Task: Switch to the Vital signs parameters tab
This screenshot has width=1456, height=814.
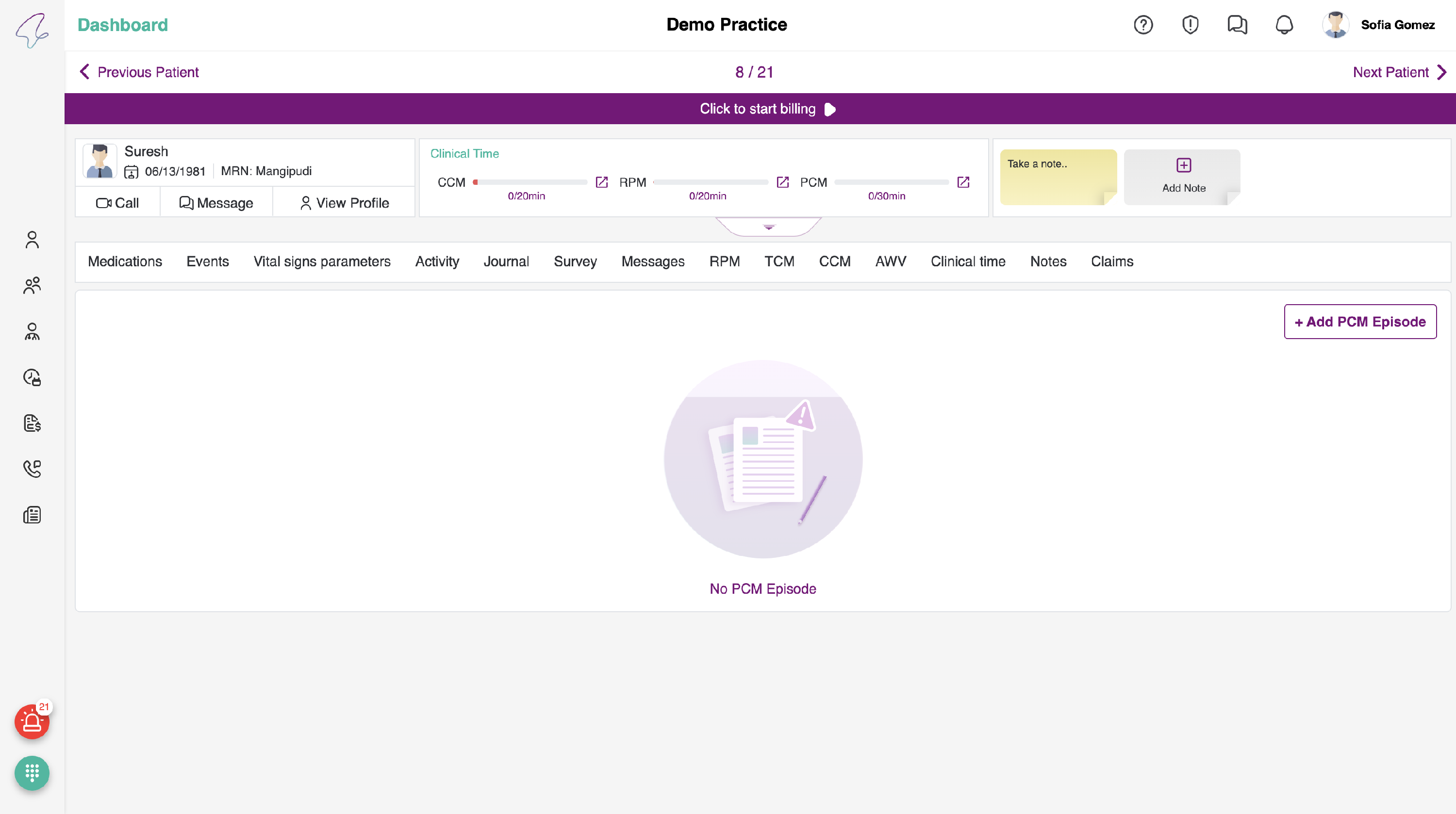Action: [322, 261]
